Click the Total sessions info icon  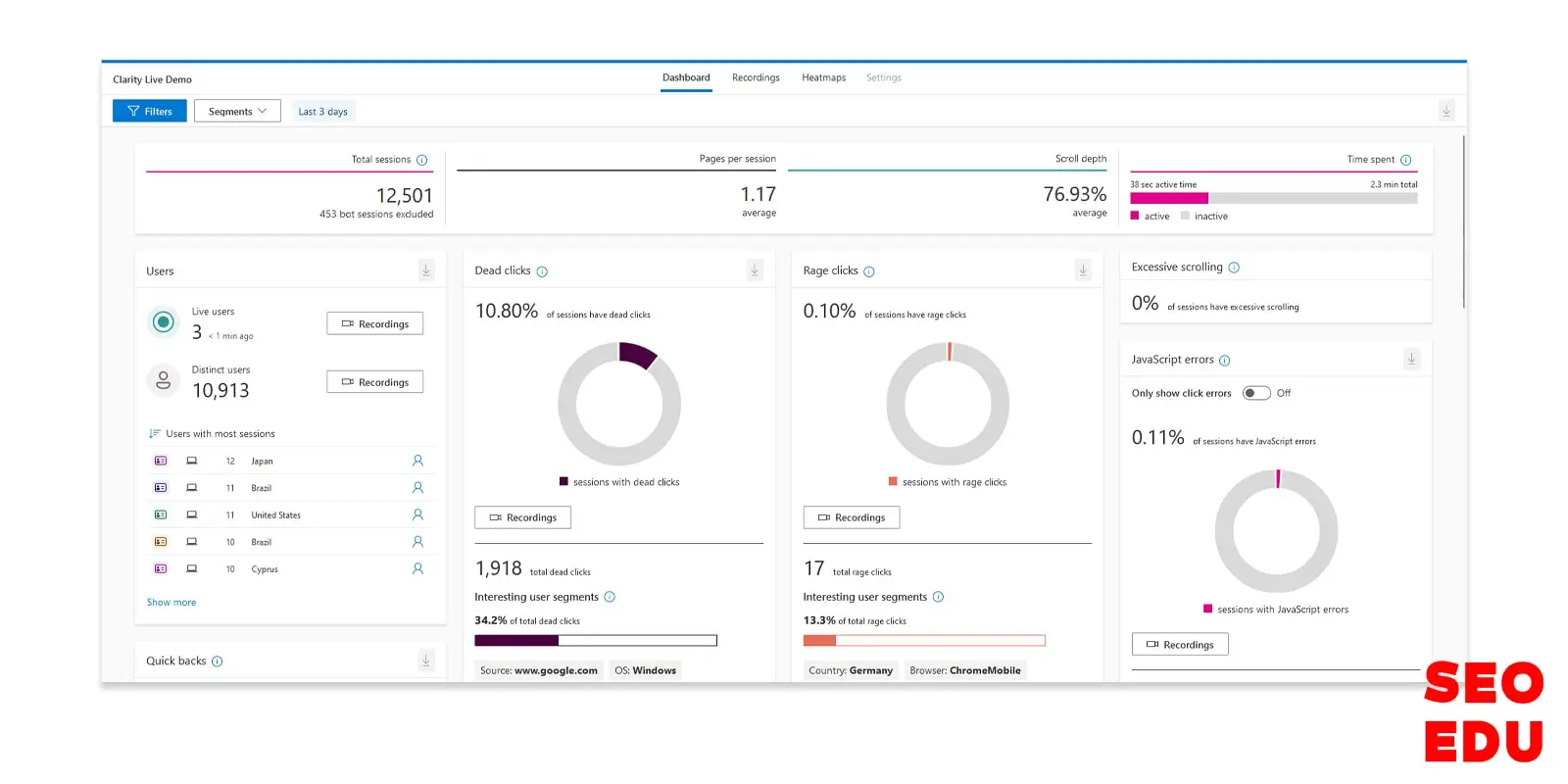point(422,160)
